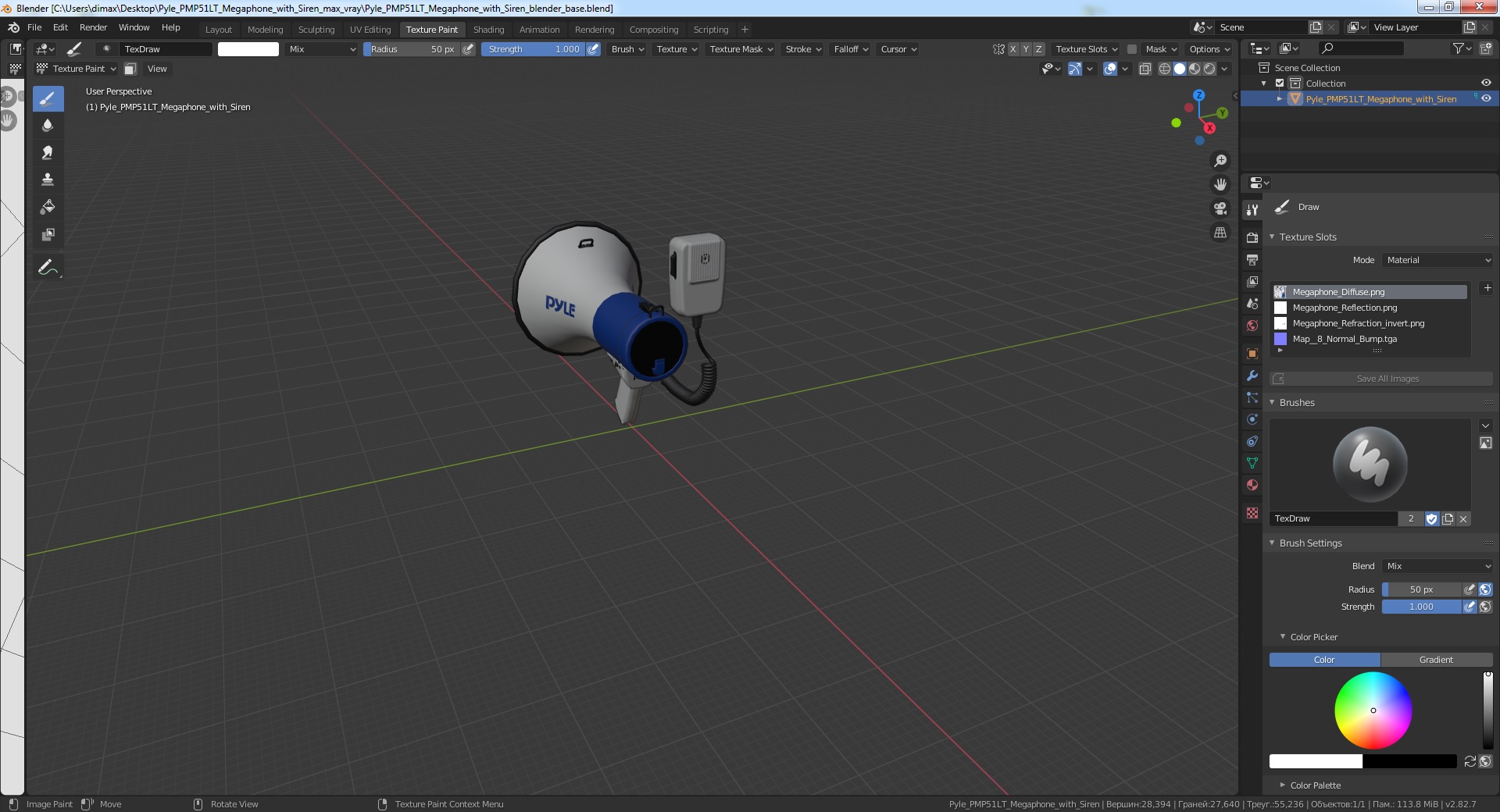Open Active Tool properties tab
Image resolution: width=1500 pixels, height=812 pixels.
pyautogui.click(x=1252, y=210)
